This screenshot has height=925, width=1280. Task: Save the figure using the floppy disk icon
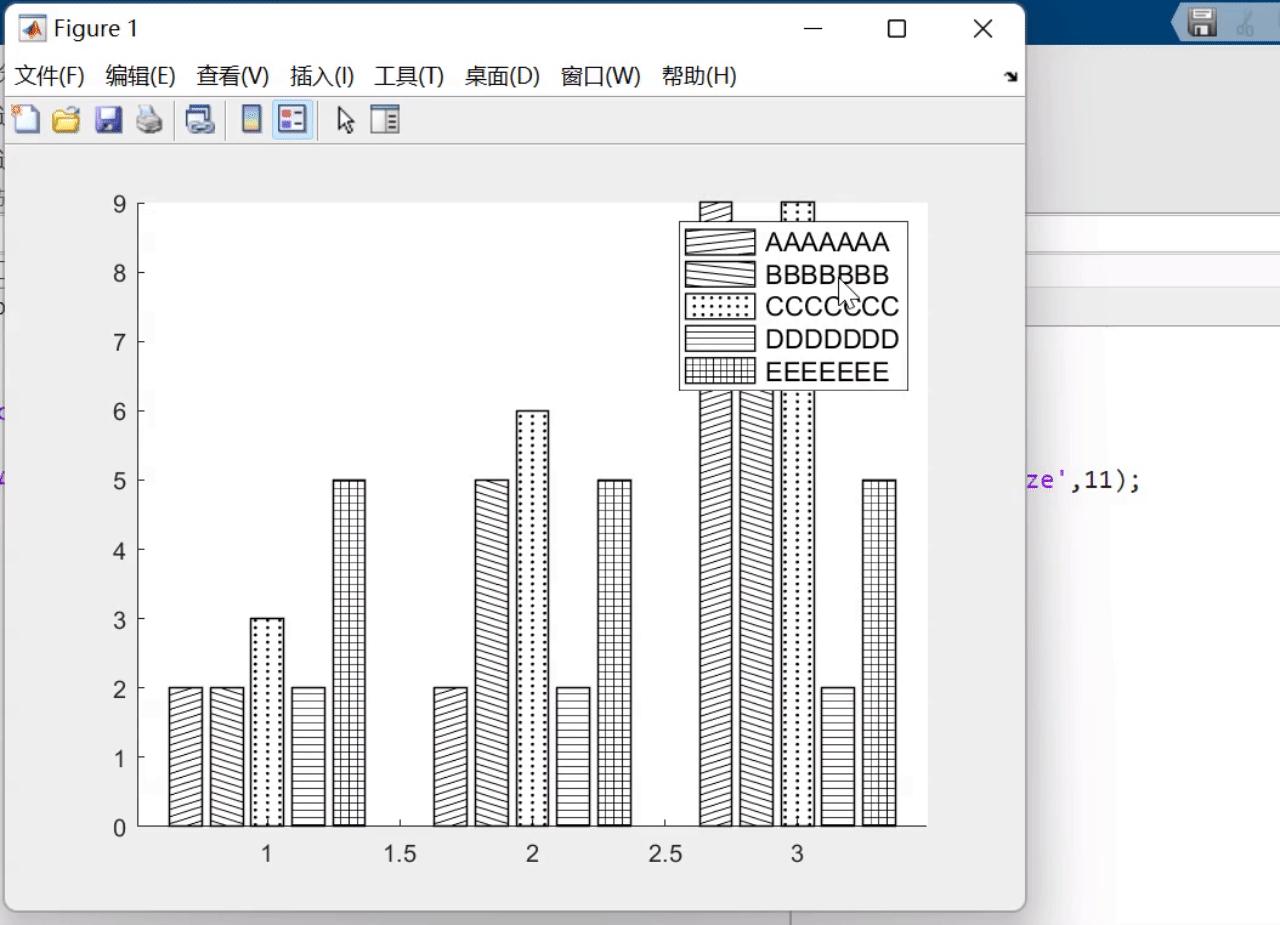(x=109, y=119)
